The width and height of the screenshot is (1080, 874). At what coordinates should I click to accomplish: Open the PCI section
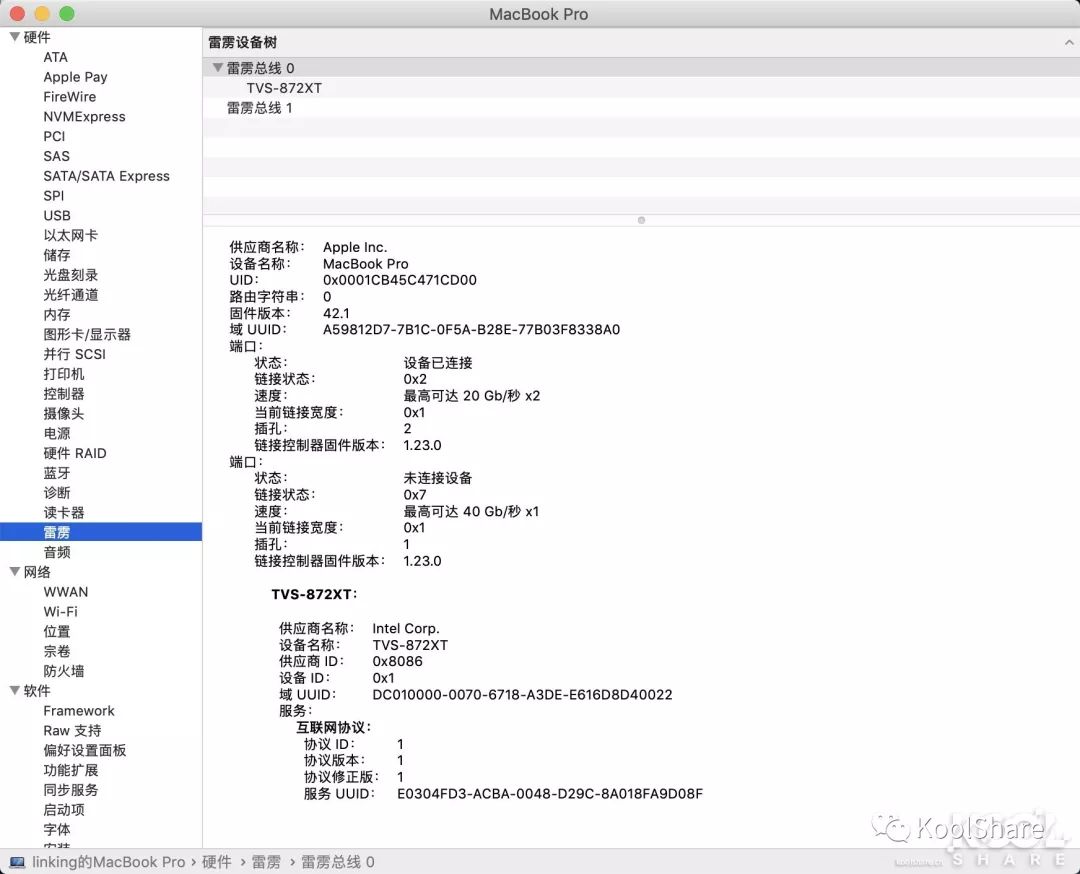54,136
